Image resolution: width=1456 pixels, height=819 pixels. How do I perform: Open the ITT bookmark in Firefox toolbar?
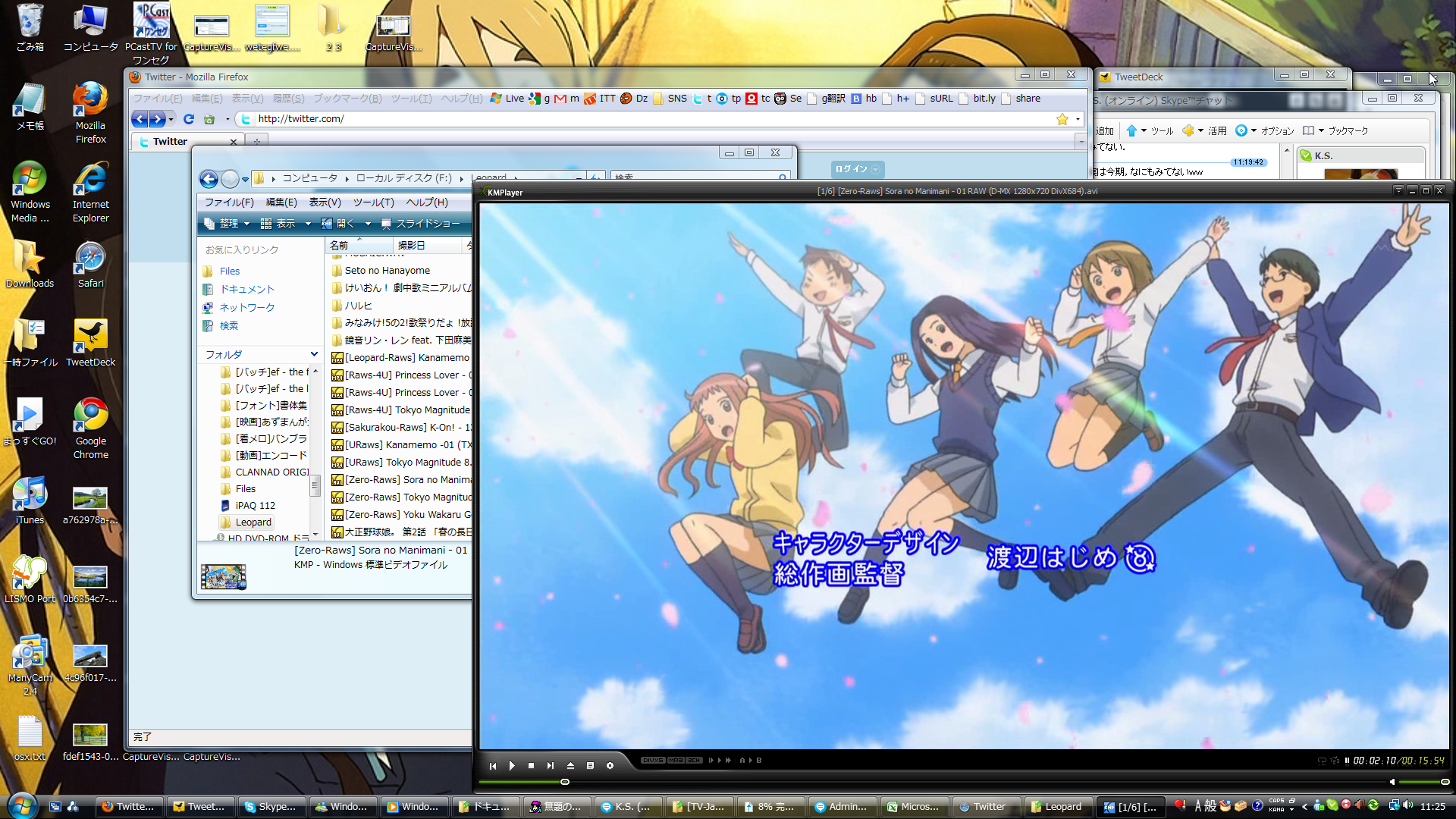[x=600, y=99]
